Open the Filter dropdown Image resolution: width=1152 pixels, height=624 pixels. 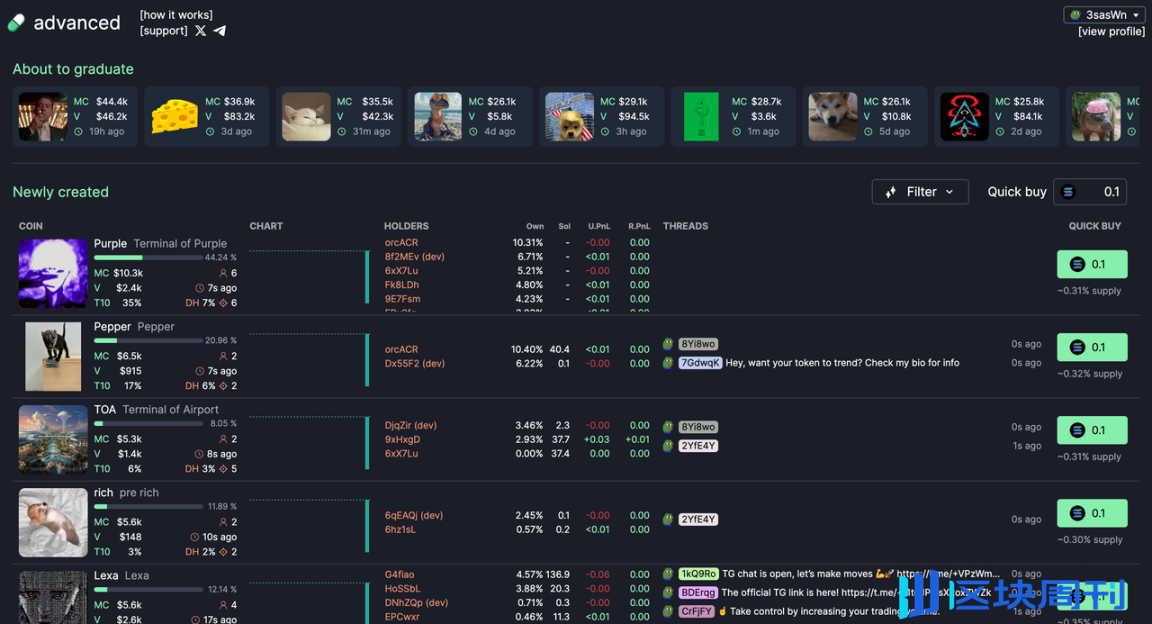tap(920, 192)
